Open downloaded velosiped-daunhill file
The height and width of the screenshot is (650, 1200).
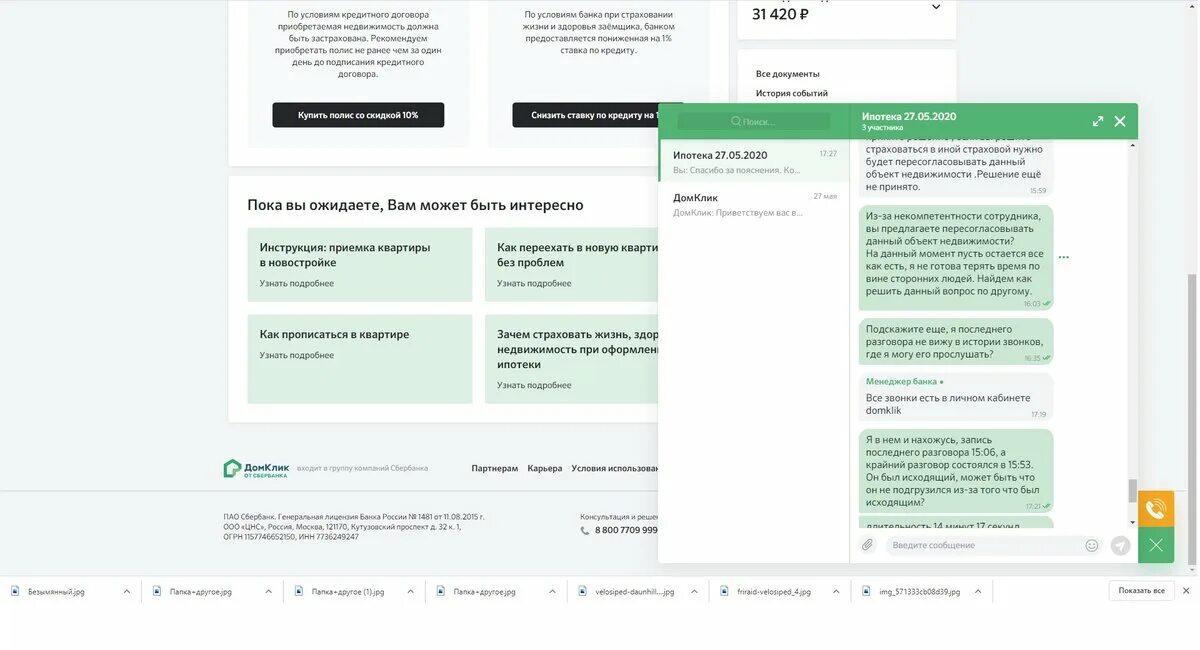(x=635, y=591)
